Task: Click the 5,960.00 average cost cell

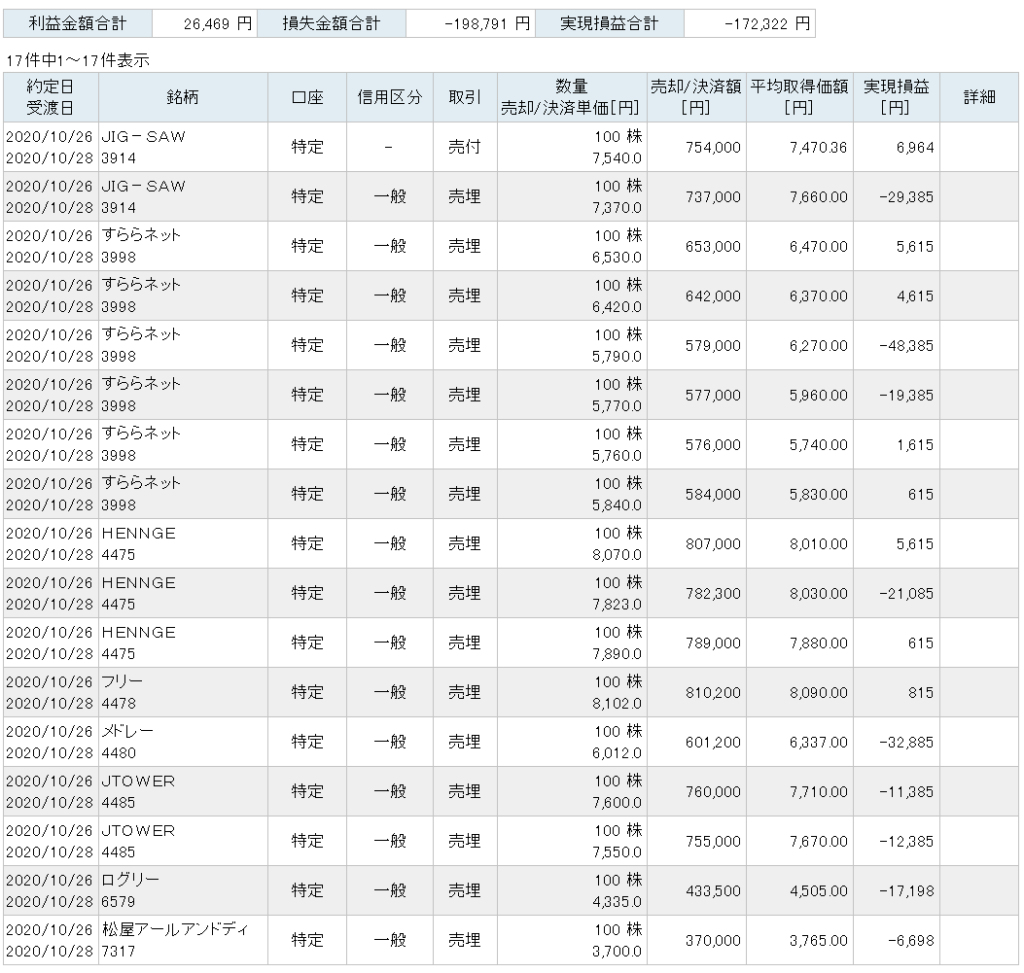Action: [799, 395]
